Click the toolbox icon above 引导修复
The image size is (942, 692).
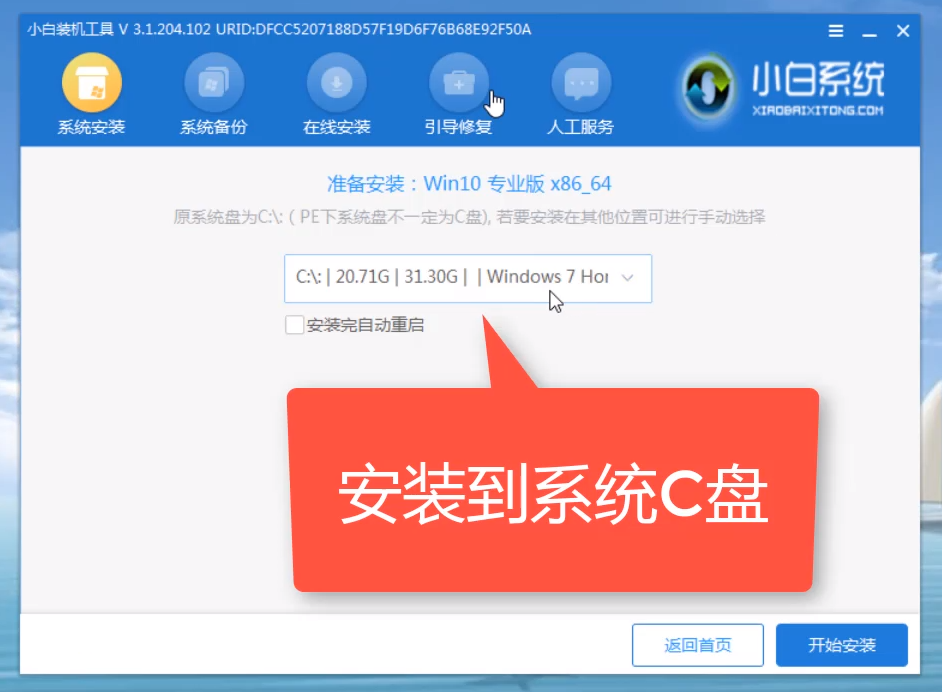pos(459,82)
